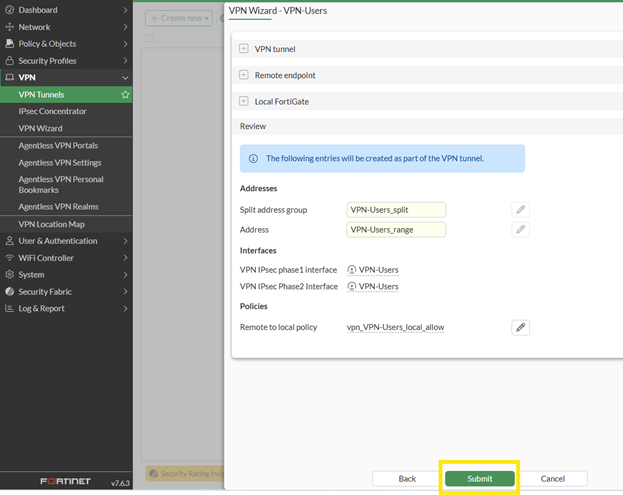Expand the Network menu chevron
The image size is (623, 495).
(x=126, y=27)
